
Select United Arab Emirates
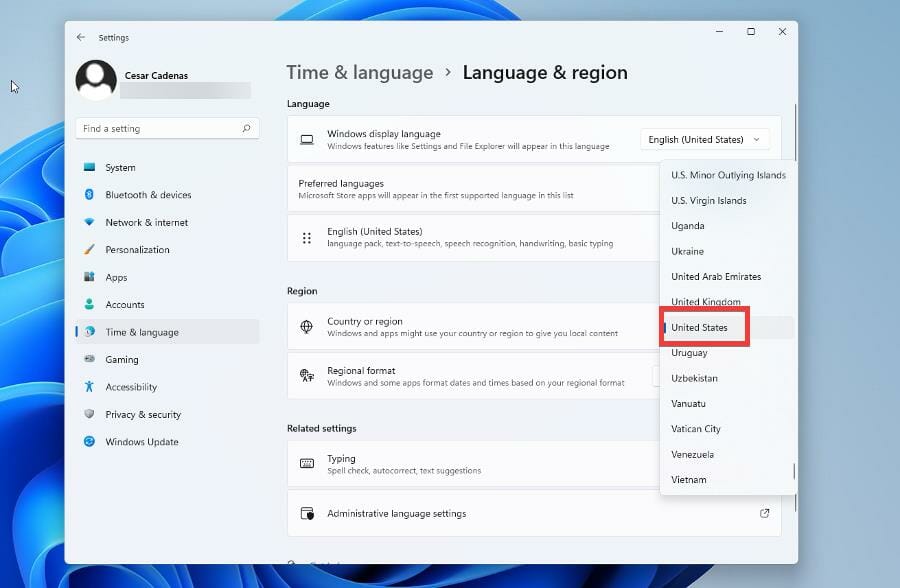point(728,276)
